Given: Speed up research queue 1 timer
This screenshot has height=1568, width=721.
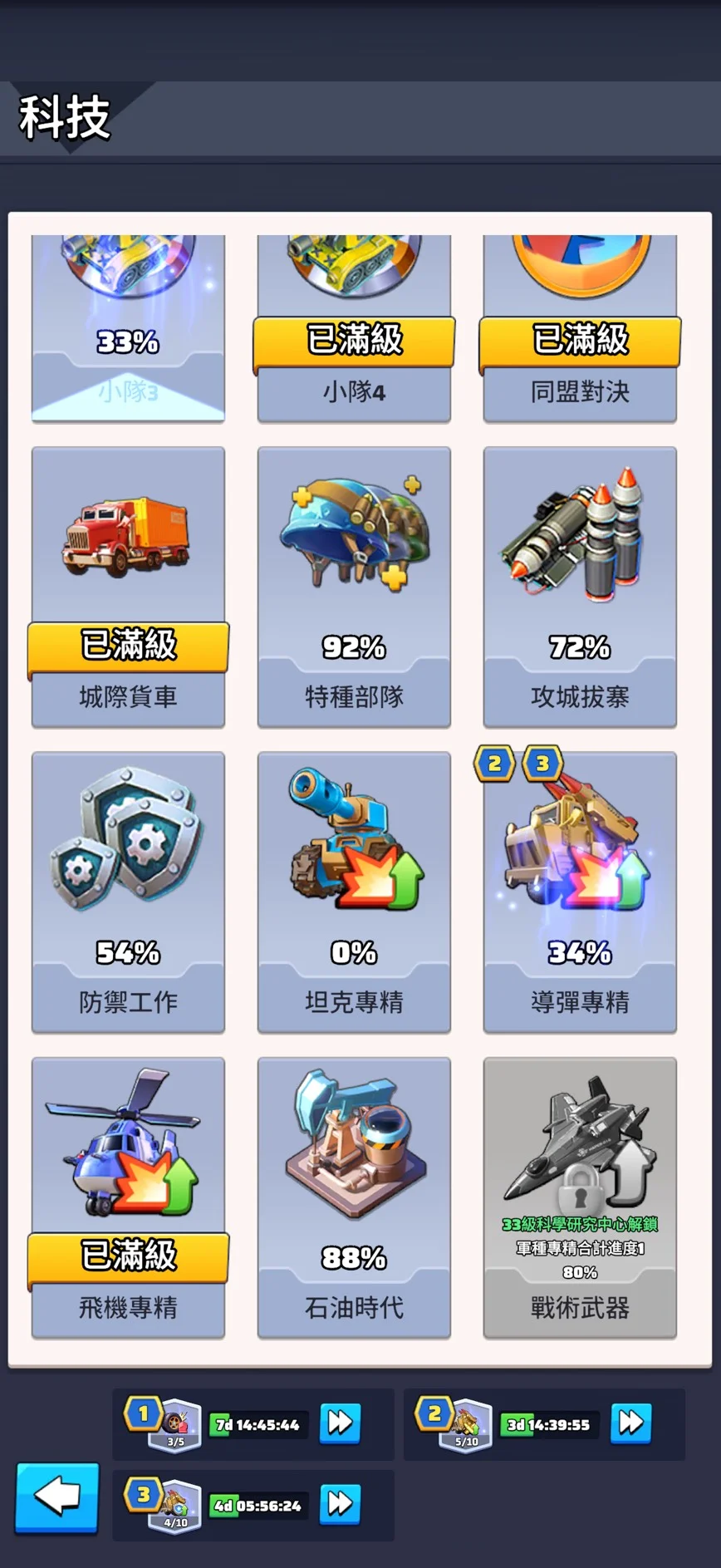Looking at the screenshot, I should 340,1423.
